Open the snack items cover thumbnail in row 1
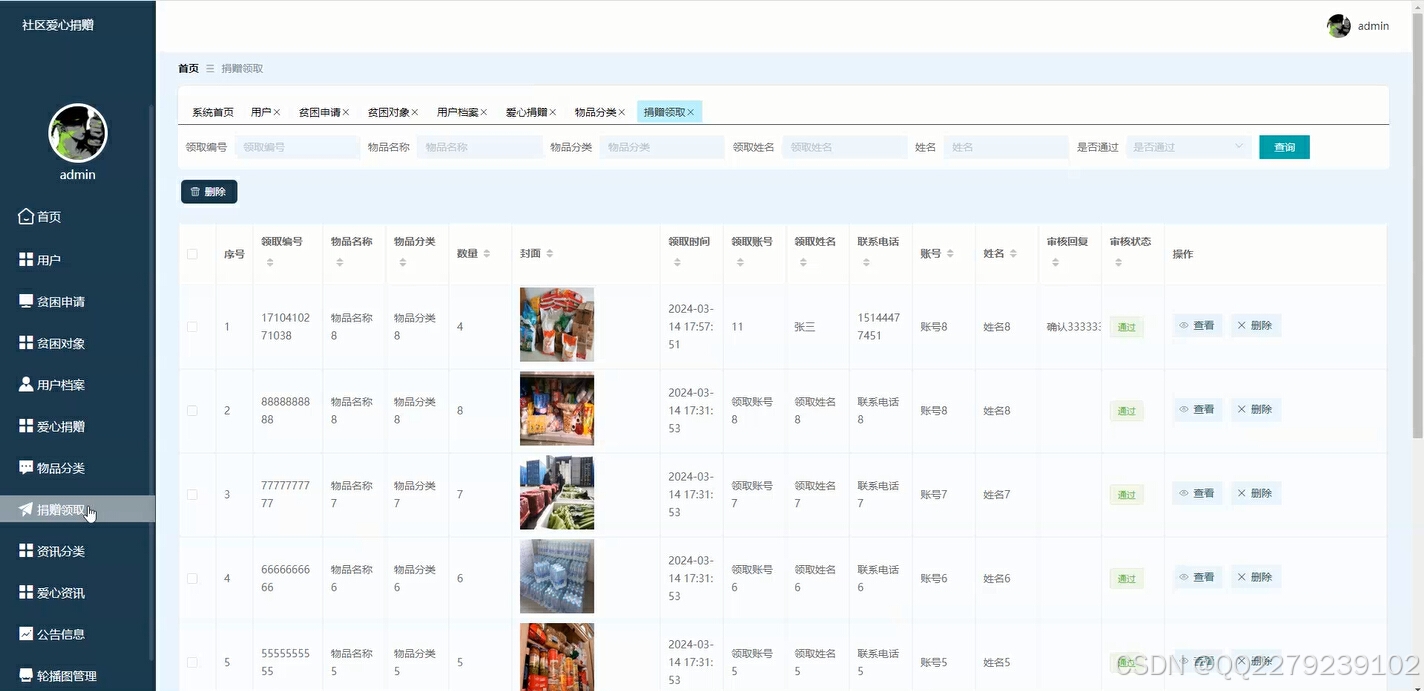The height and width of the screenshot is (691, 1424). [556, 326]
